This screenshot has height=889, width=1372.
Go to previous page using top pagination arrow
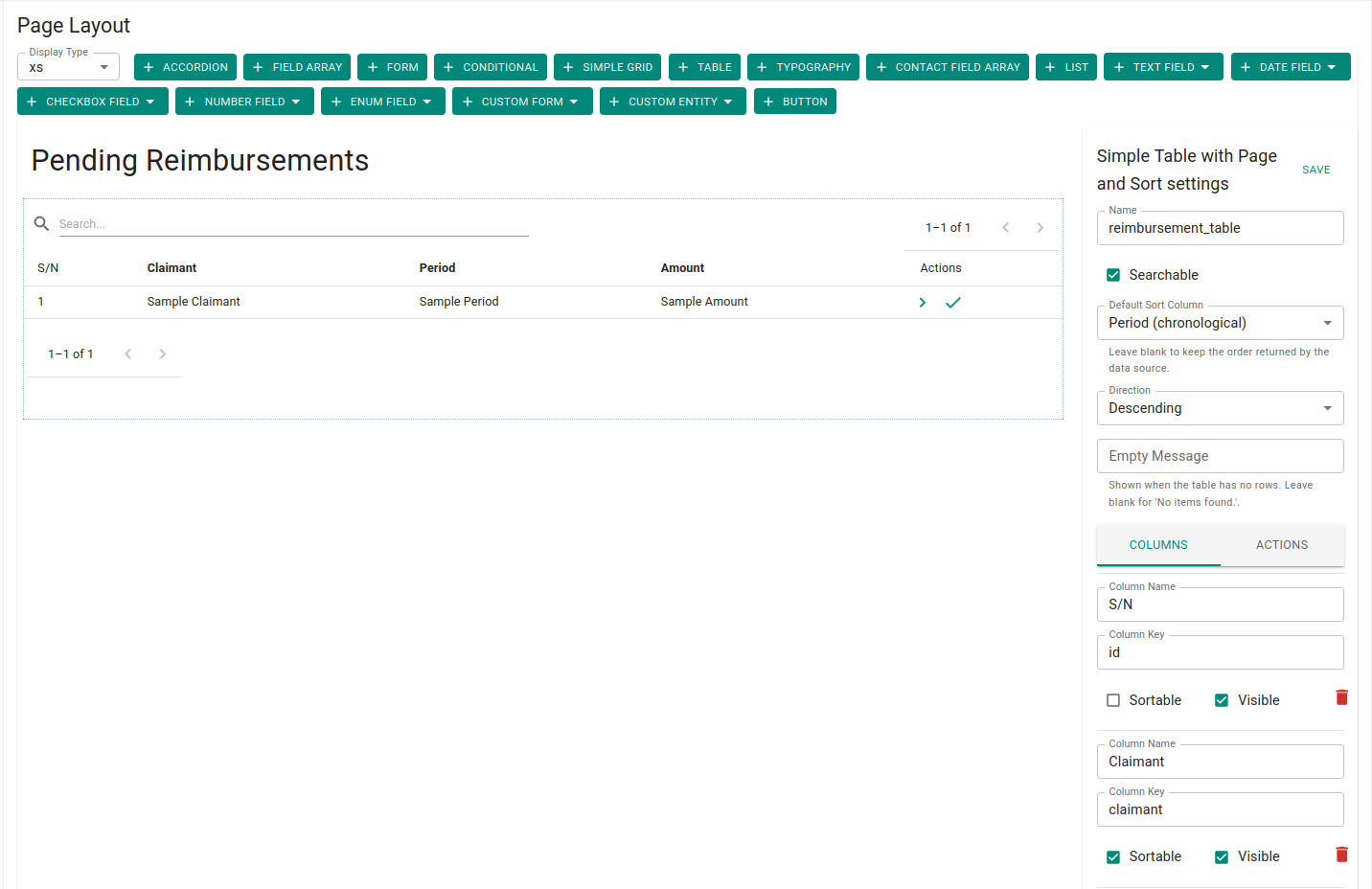pyautogui.click(x=1006, y=228)
